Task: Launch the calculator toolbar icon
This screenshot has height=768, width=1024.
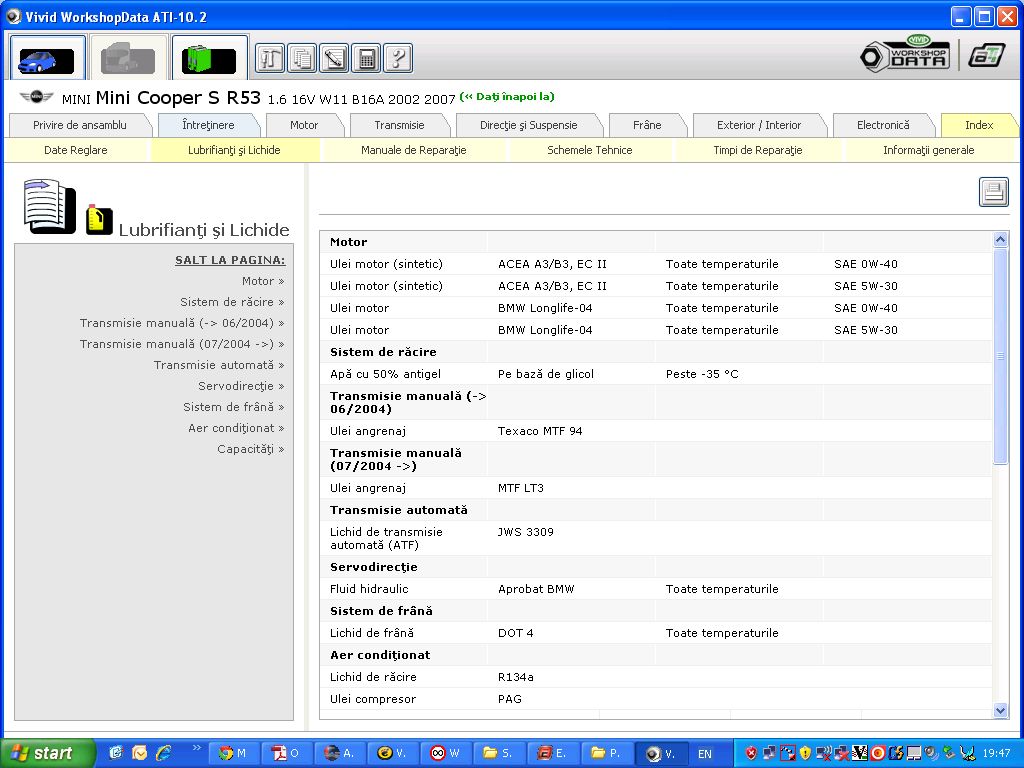Action: click(x=366, y=58)
